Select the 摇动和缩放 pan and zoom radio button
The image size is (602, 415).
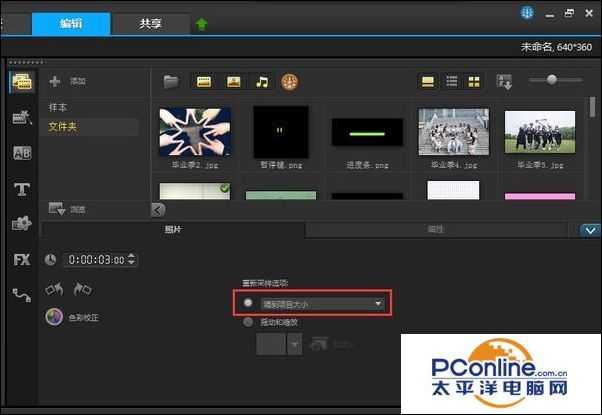tap(248, 322)
